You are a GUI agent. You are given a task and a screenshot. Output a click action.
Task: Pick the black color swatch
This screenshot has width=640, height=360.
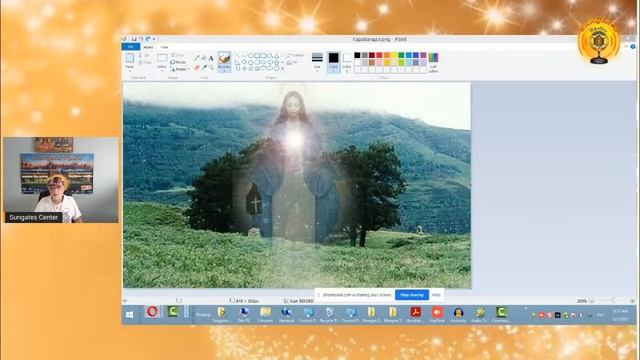358,55
